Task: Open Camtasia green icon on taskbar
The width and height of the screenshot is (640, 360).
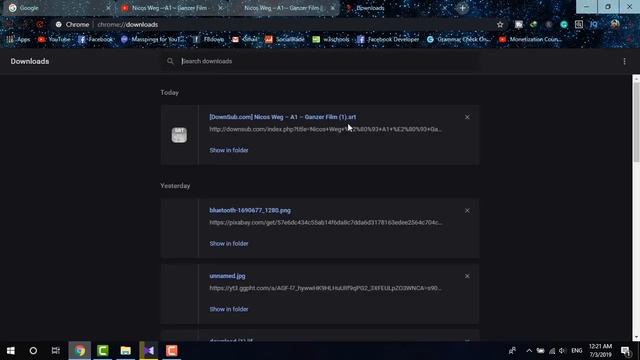Action: [102, 351]
